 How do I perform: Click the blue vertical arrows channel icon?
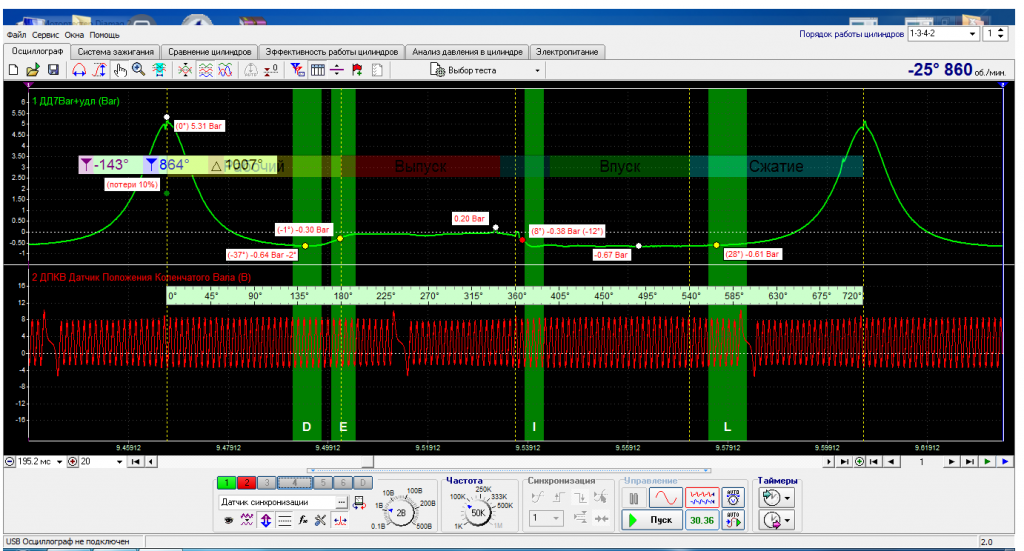click(266, 520)
